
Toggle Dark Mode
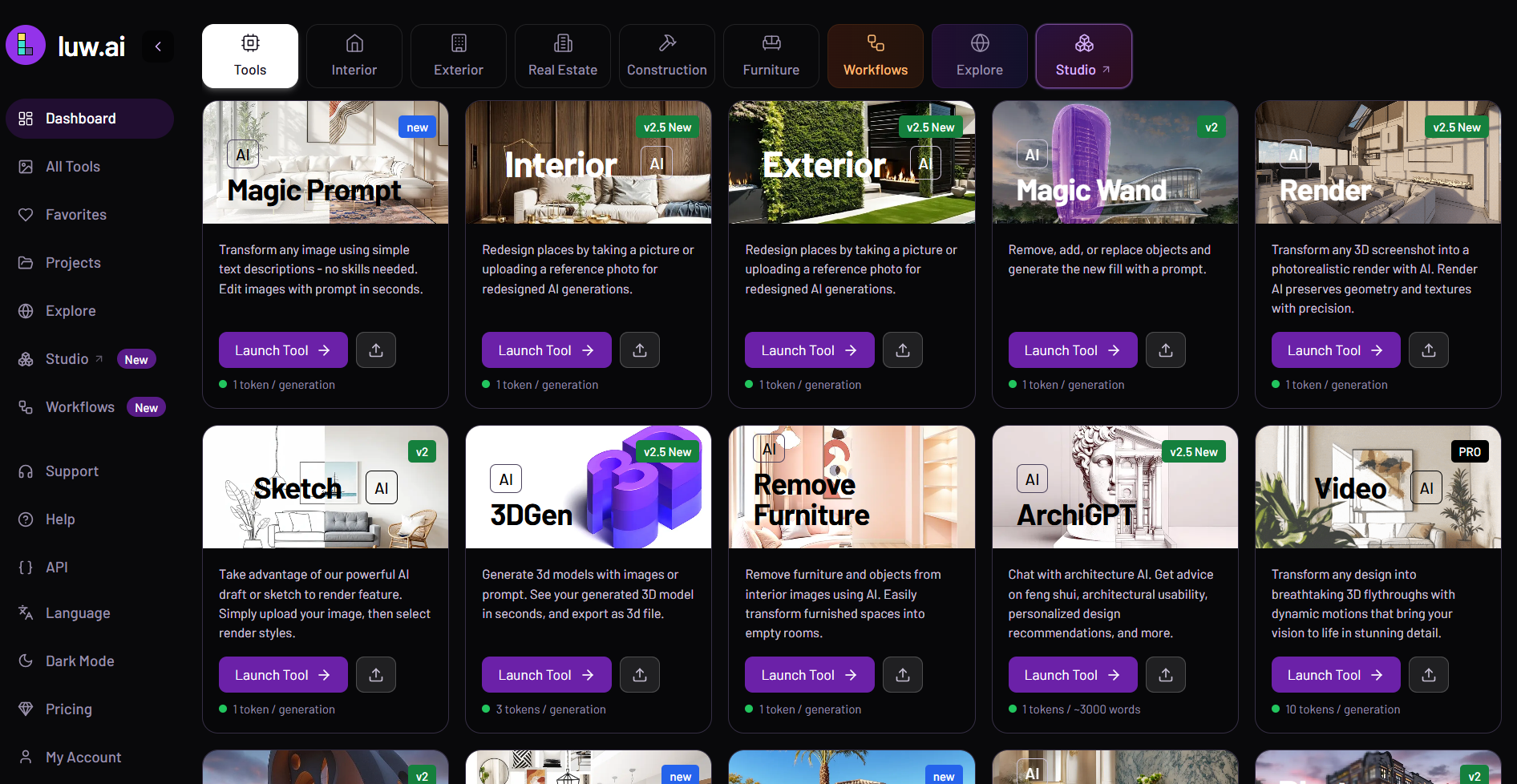[90, 661]
